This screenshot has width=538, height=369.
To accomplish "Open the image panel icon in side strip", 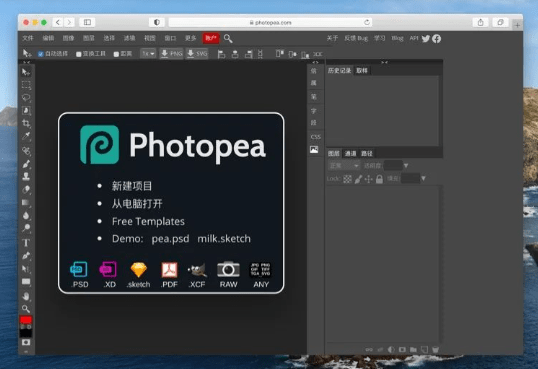I will click(x=314, y=150).
